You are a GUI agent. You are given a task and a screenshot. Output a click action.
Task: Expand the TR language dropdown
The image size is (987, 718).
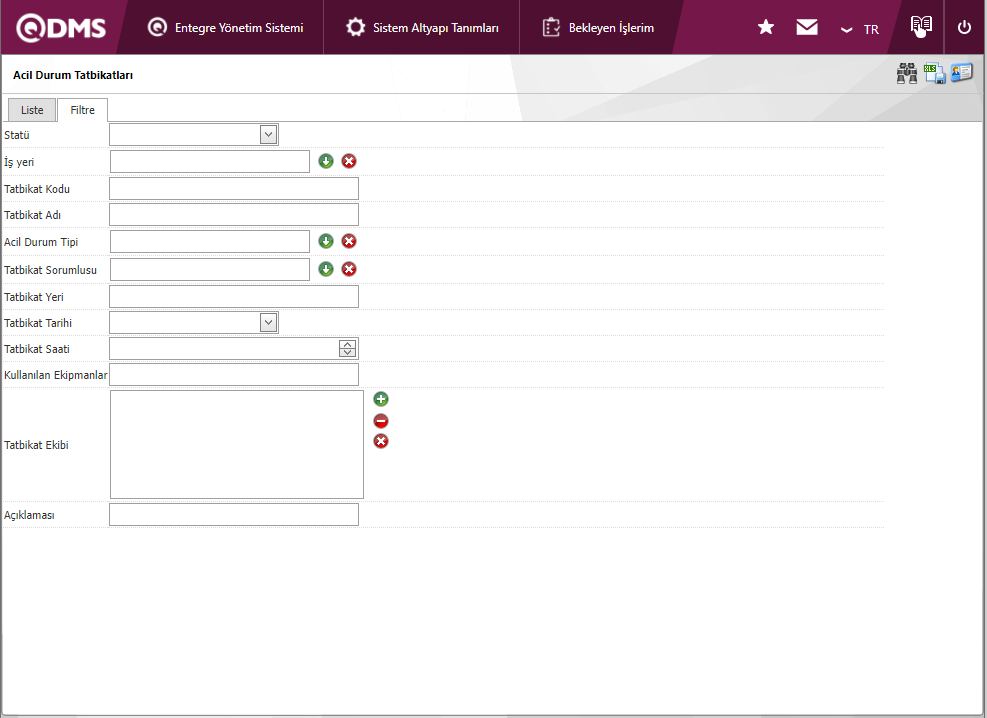tap(860, 30)
